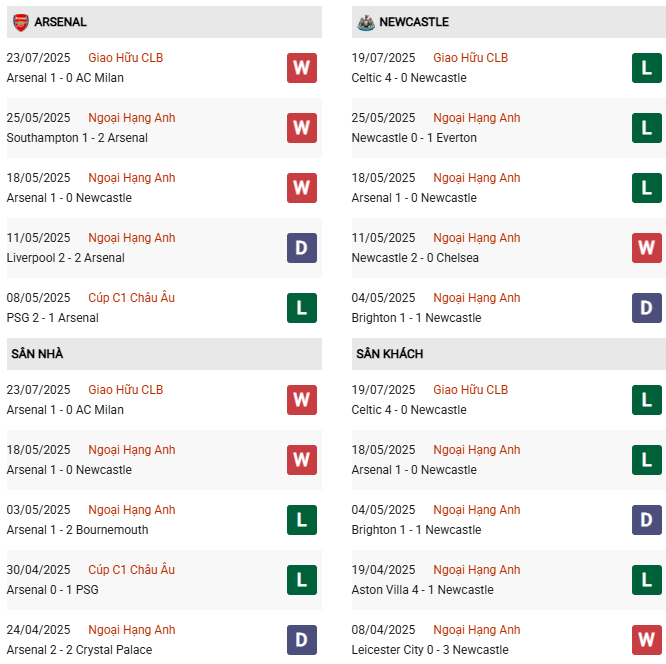Click the SÂN KHÁCH section header
The width and height of the screenshot is (666, 664).
[389, 354]
